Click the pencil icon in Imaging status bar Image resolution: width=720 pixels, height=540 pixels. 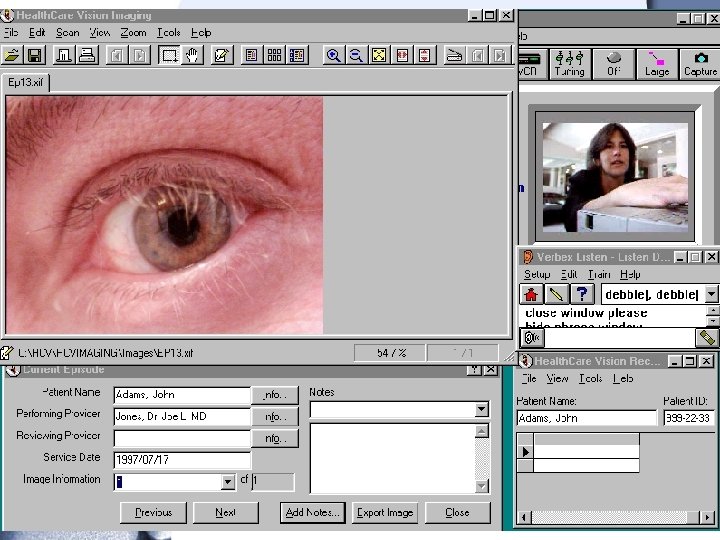[7, 353]
